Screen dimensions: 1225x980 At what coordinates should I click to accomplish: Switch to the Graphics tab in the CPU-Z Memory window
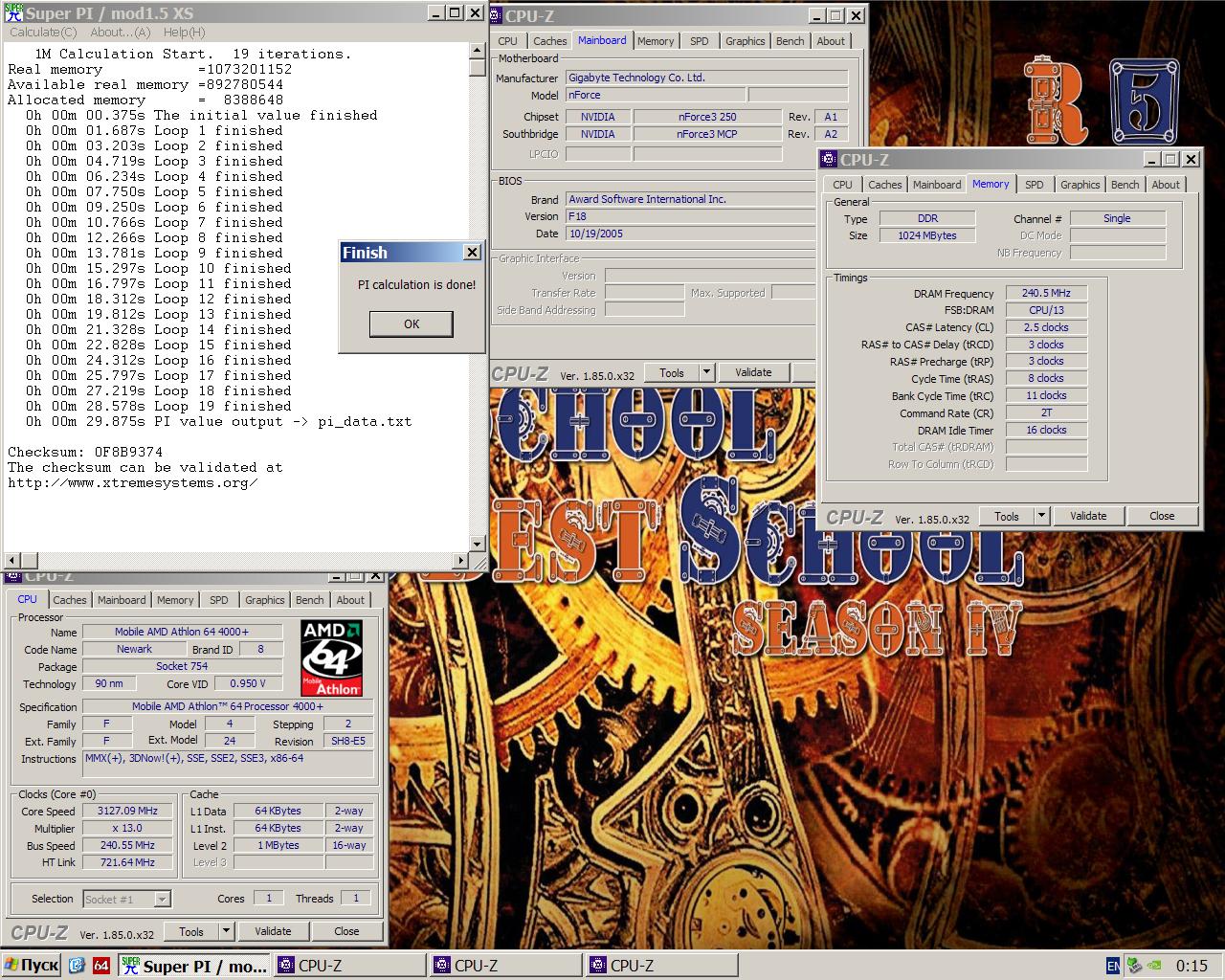[x=1080, y=185]
